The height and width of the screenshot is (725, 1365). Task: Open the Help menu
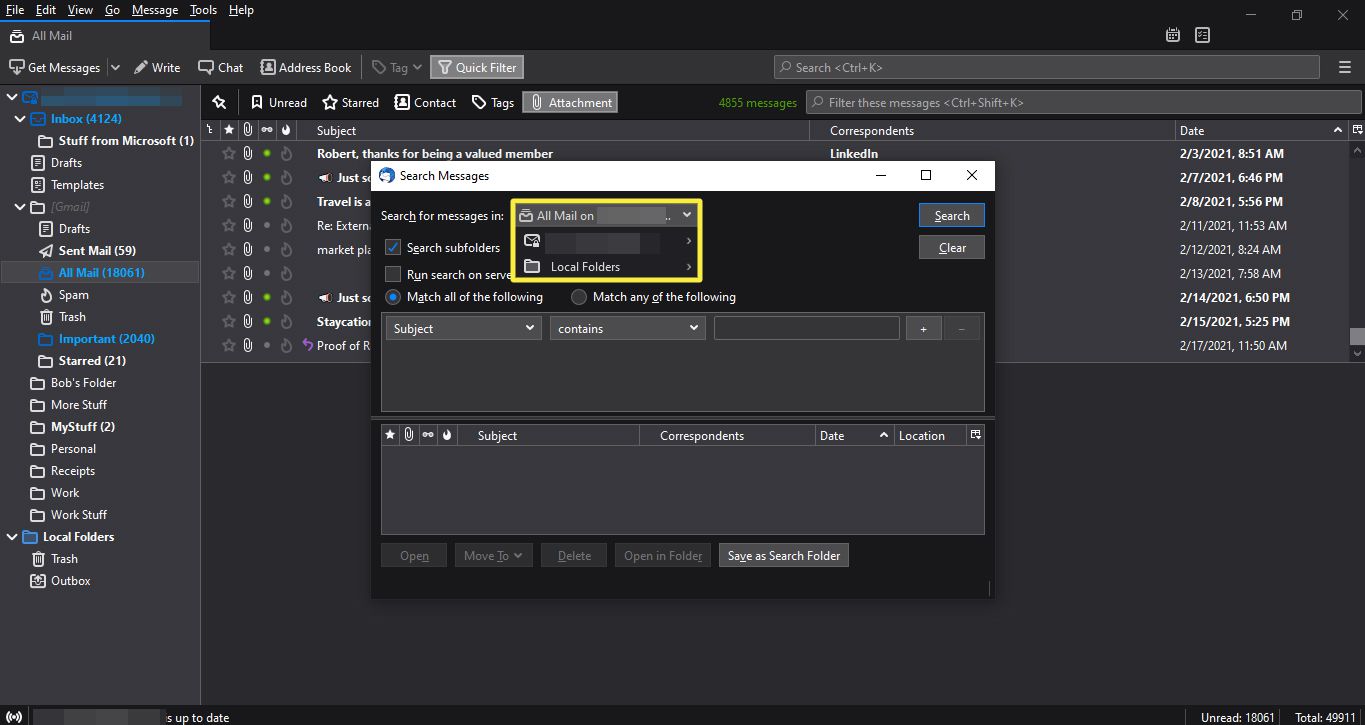[x=241, y=10]
